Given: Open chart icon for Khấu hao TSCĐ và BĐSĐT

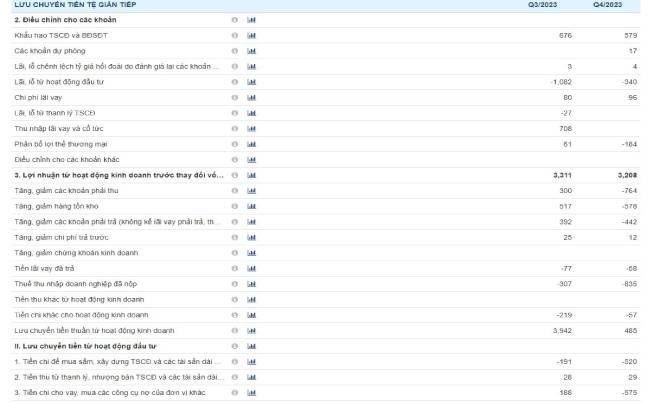Looking at the screenshot, I should click(x=251, y=35).
